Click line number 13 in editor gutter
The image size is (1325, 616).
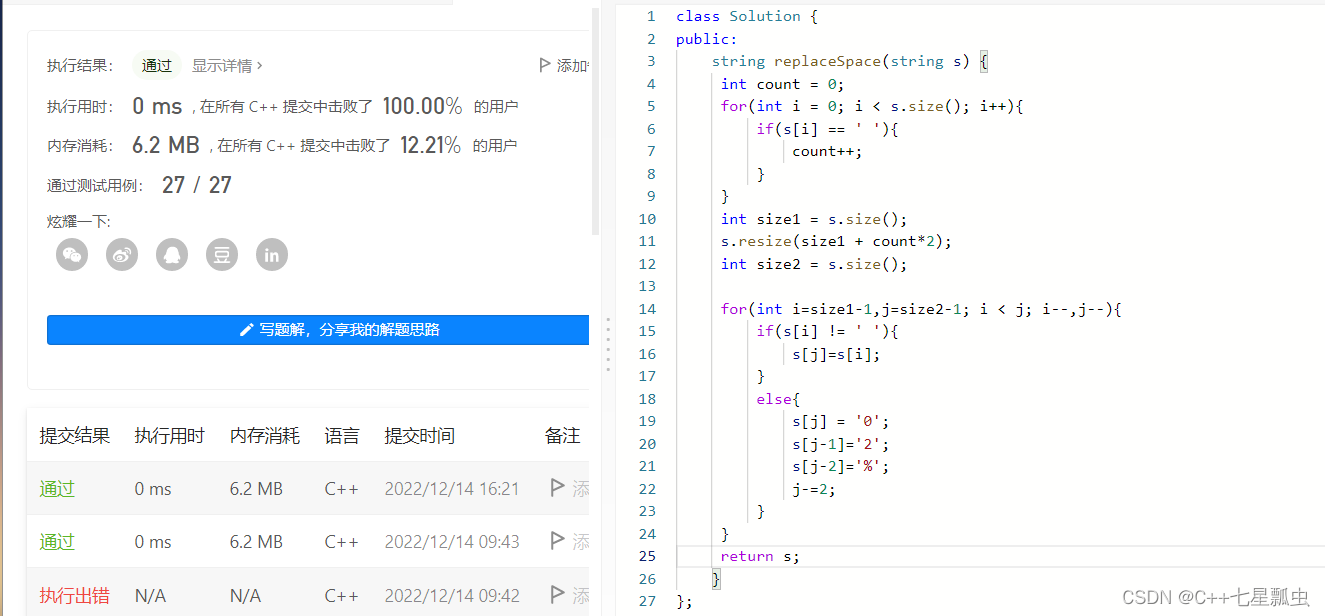647,286
